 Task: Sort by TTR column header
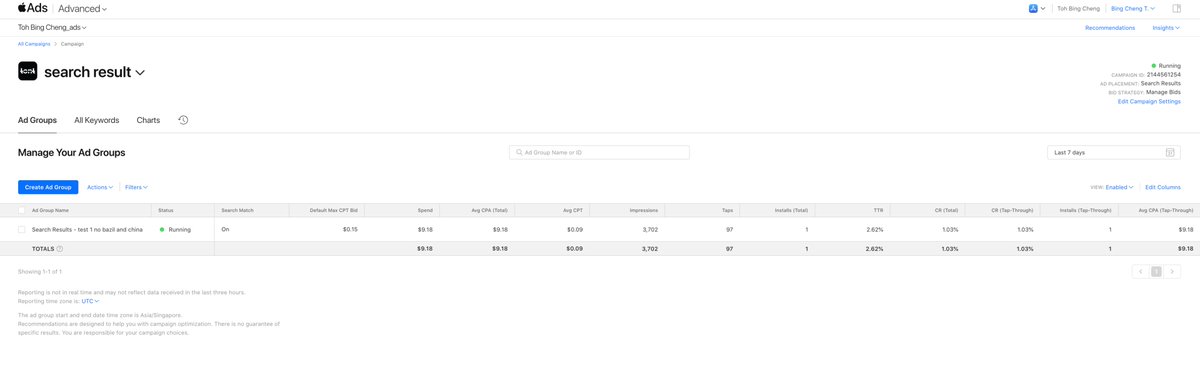point(877,211)
